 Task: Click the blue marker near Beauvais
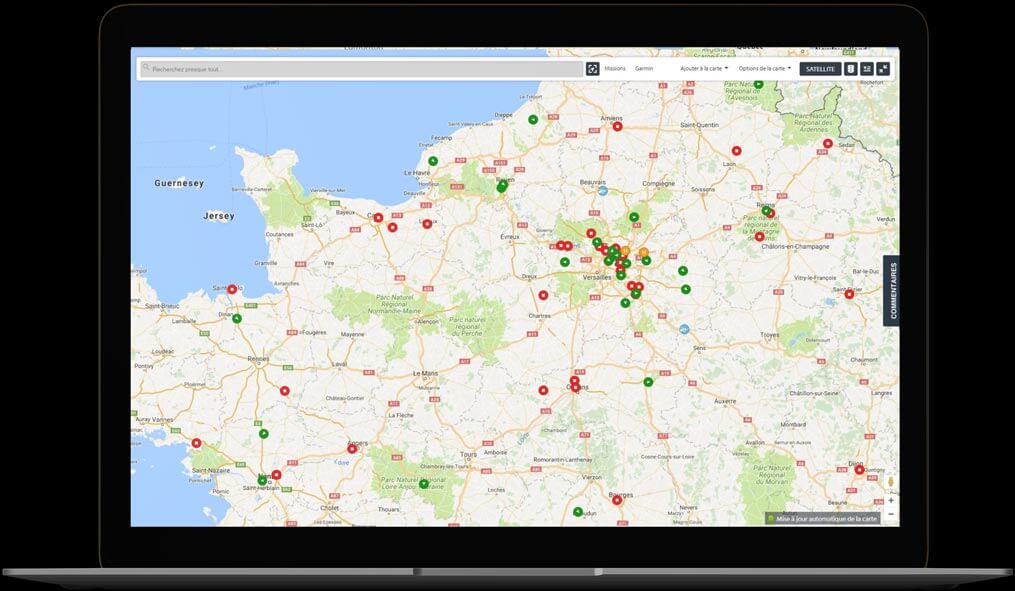click(603, 191)
